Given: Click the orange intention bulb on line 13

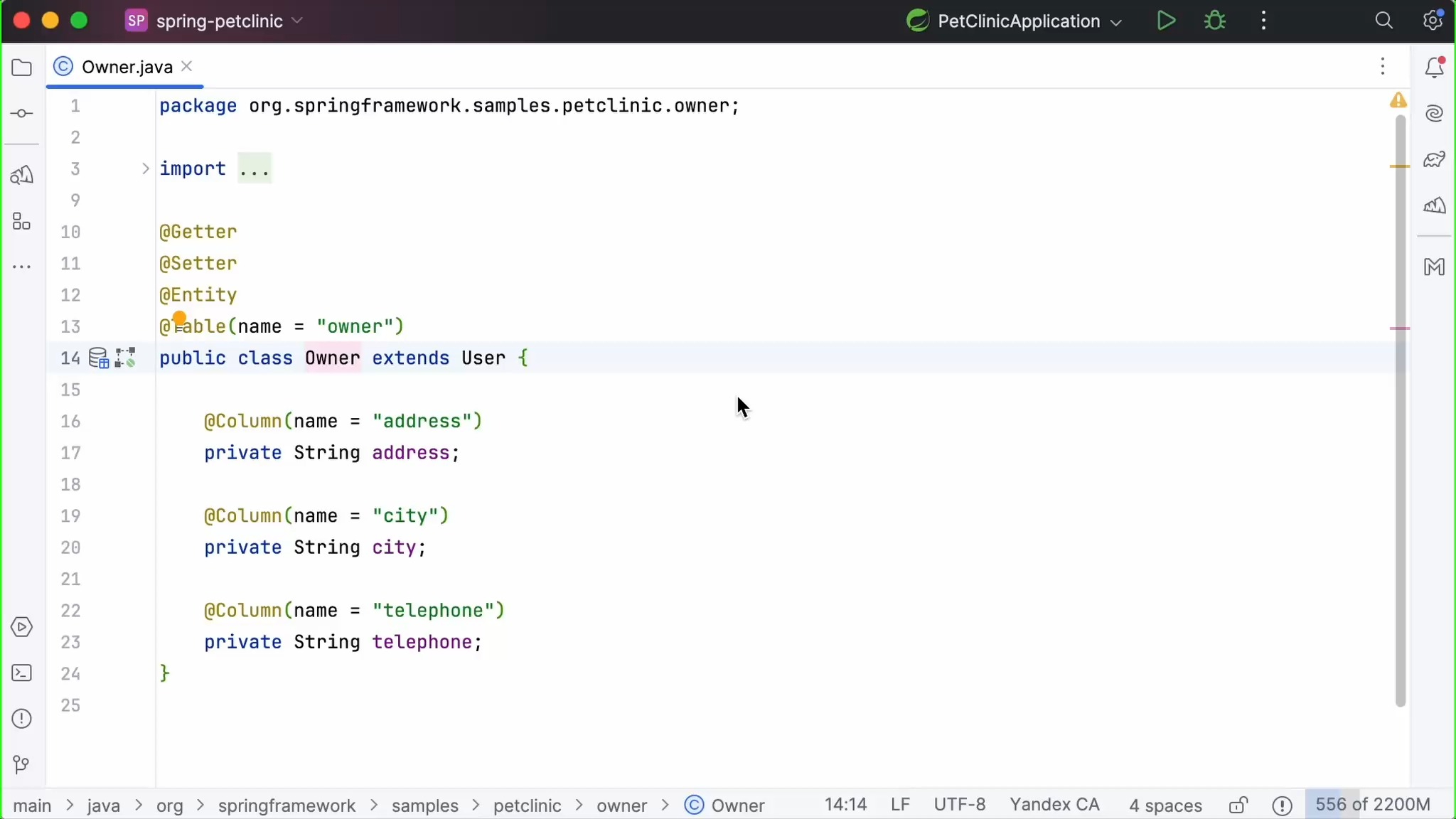Looking at the screenshot, I should point(179,318).
